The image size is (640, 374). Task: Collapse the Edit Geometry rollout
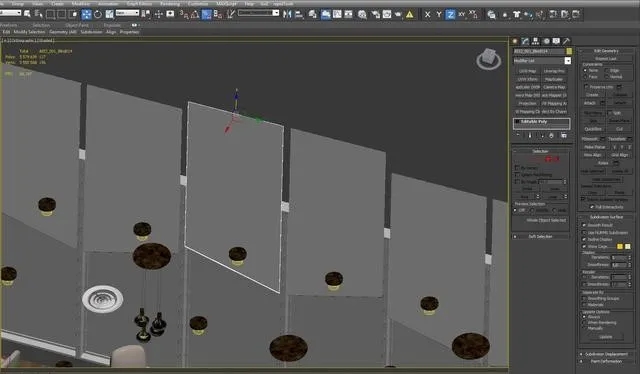[606, 51]
